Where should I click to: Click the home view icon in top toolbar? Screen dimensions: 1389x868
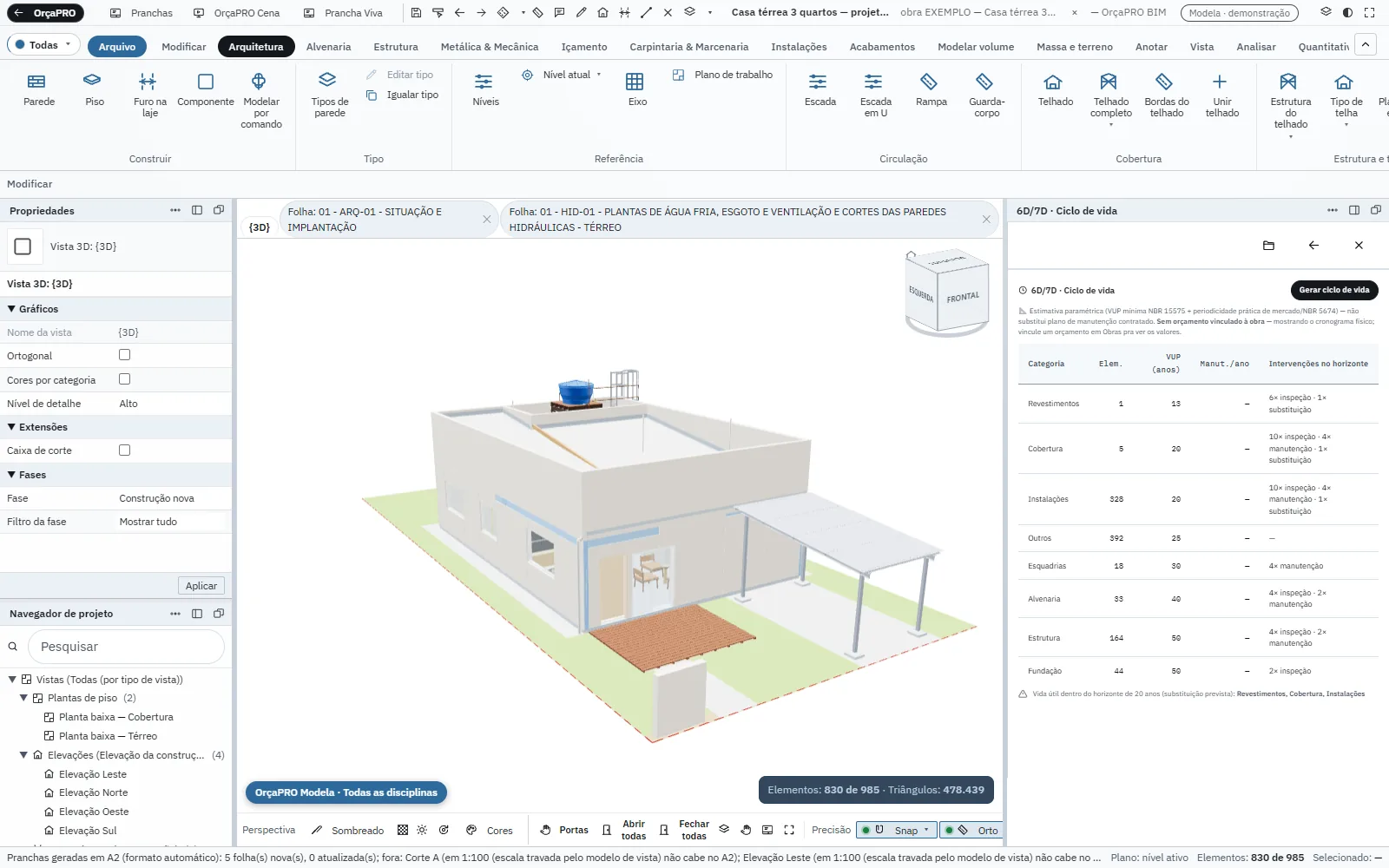click(x=602, y=13)
